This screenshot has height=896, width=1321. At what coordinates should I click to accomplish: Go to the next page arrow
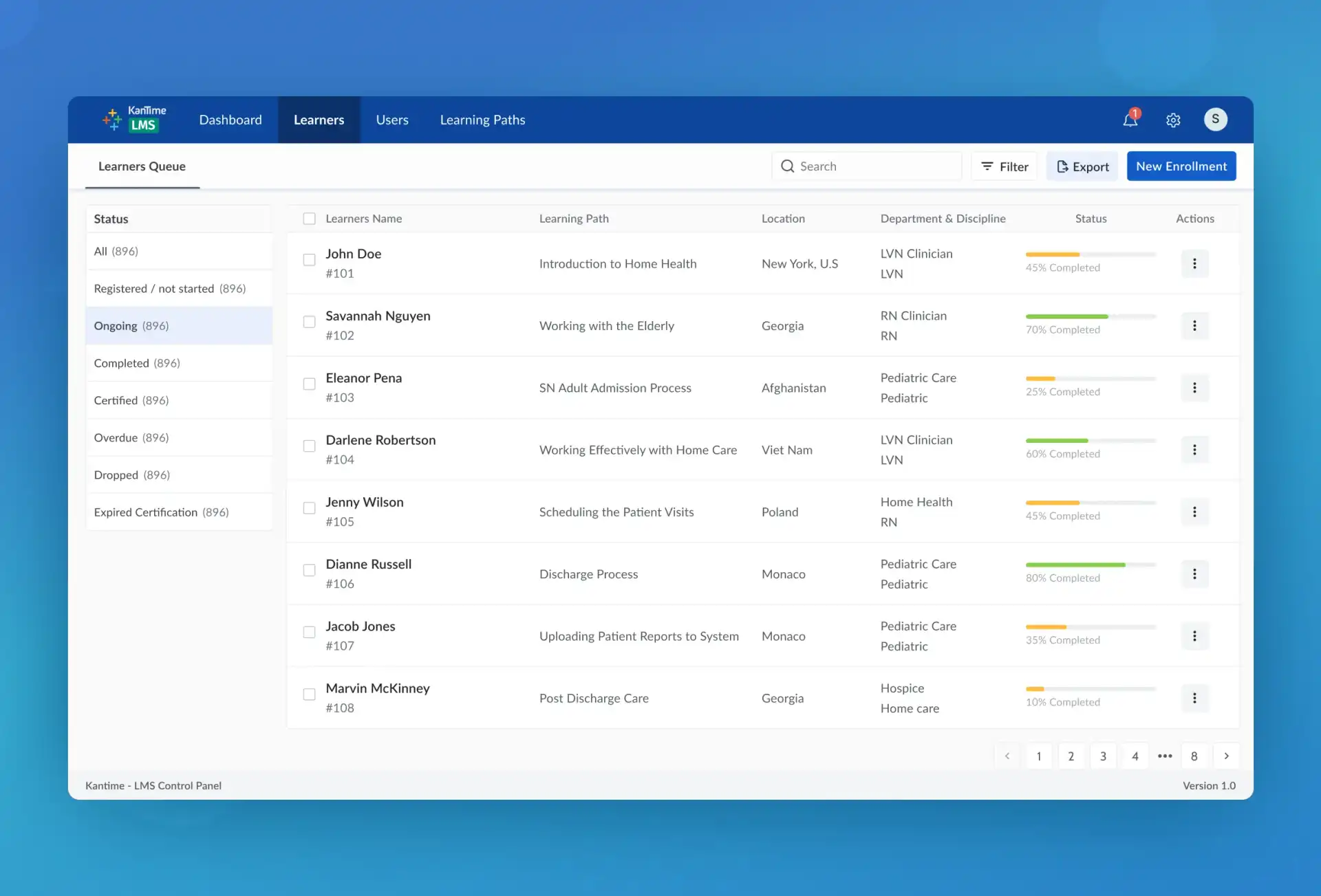1226,756
